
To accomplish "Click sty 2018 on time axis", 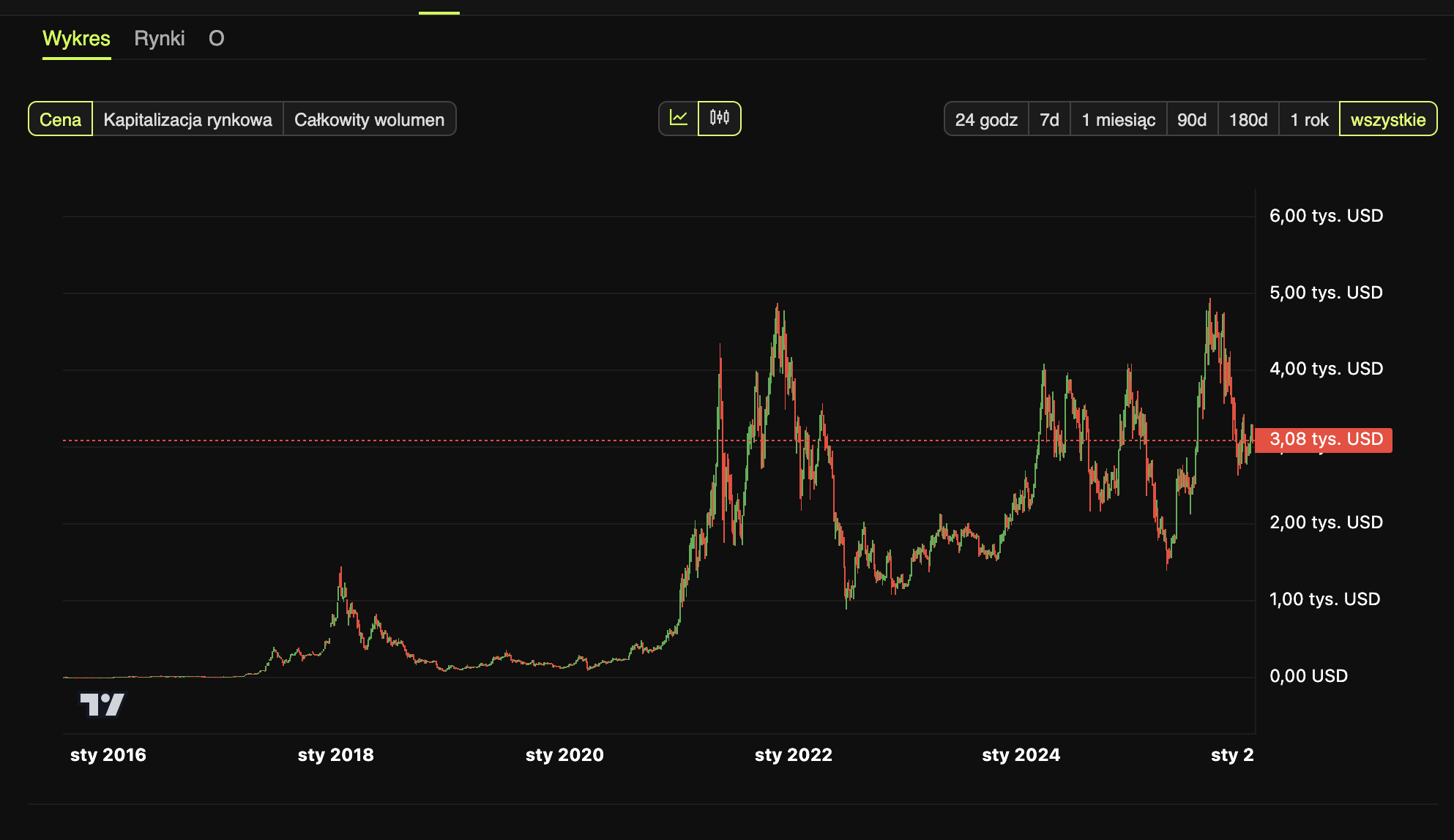I will click(x=335, y=755).
